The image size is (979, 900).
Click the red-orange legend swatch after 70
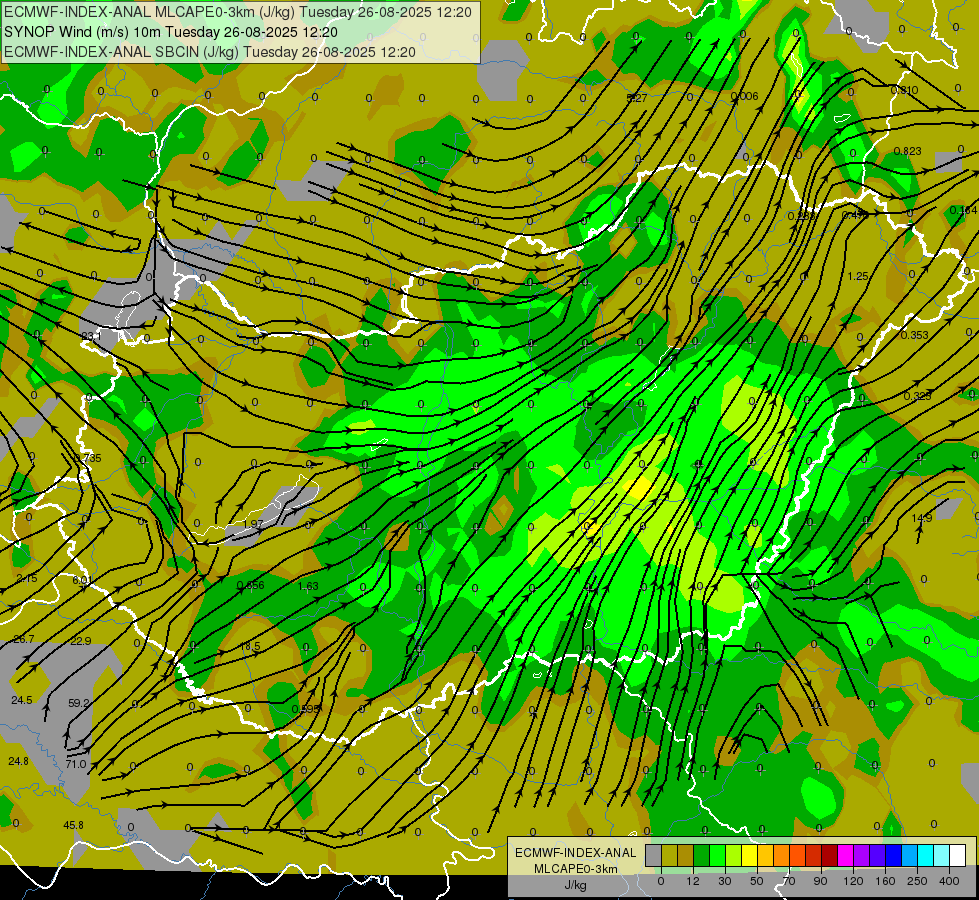[798, 855]
